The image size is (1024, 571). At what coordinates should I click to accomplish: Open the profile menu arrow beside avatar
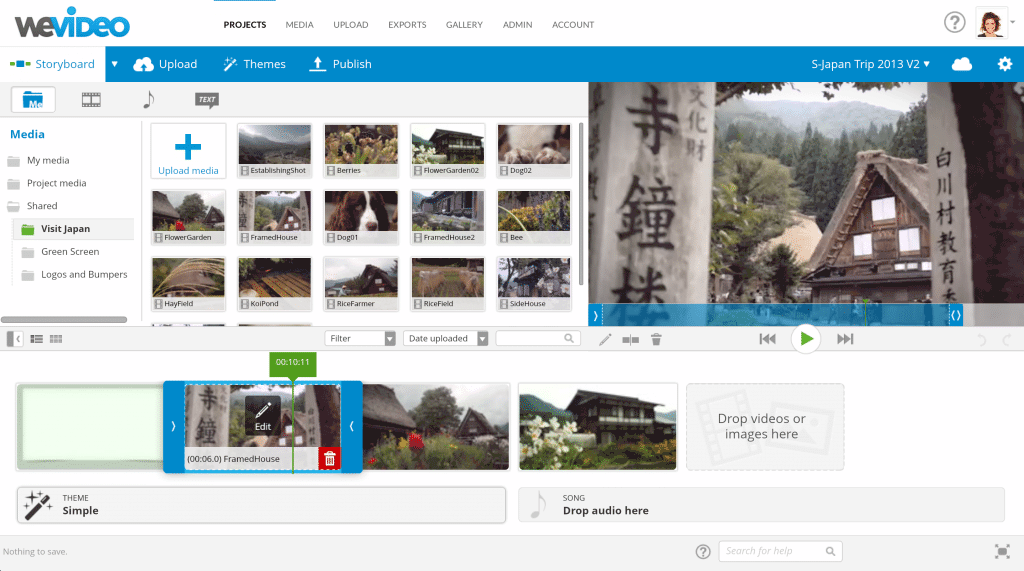(x=1012, y=22)
